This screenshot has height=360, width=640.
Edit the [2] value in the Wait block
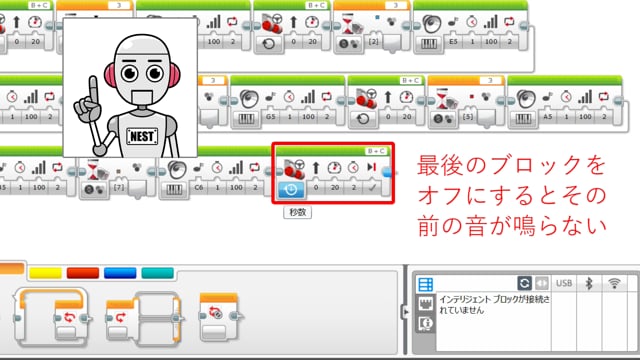tap(373, 42)
